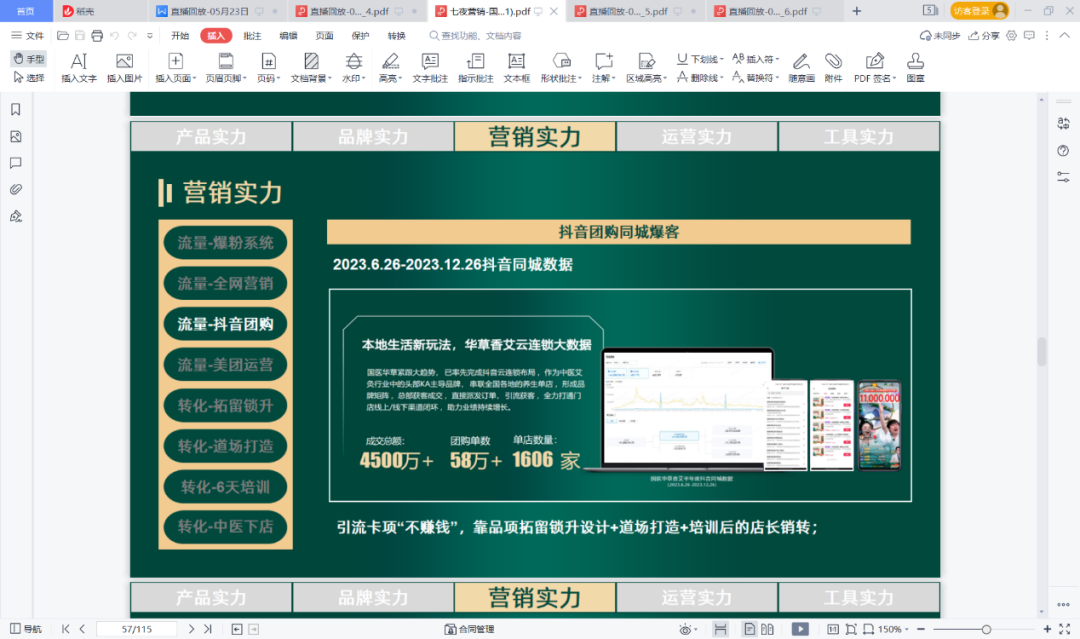This screenshot has height=639, width=1080.
Task: Click the Share (分享) button
Action: pos(984,36)
